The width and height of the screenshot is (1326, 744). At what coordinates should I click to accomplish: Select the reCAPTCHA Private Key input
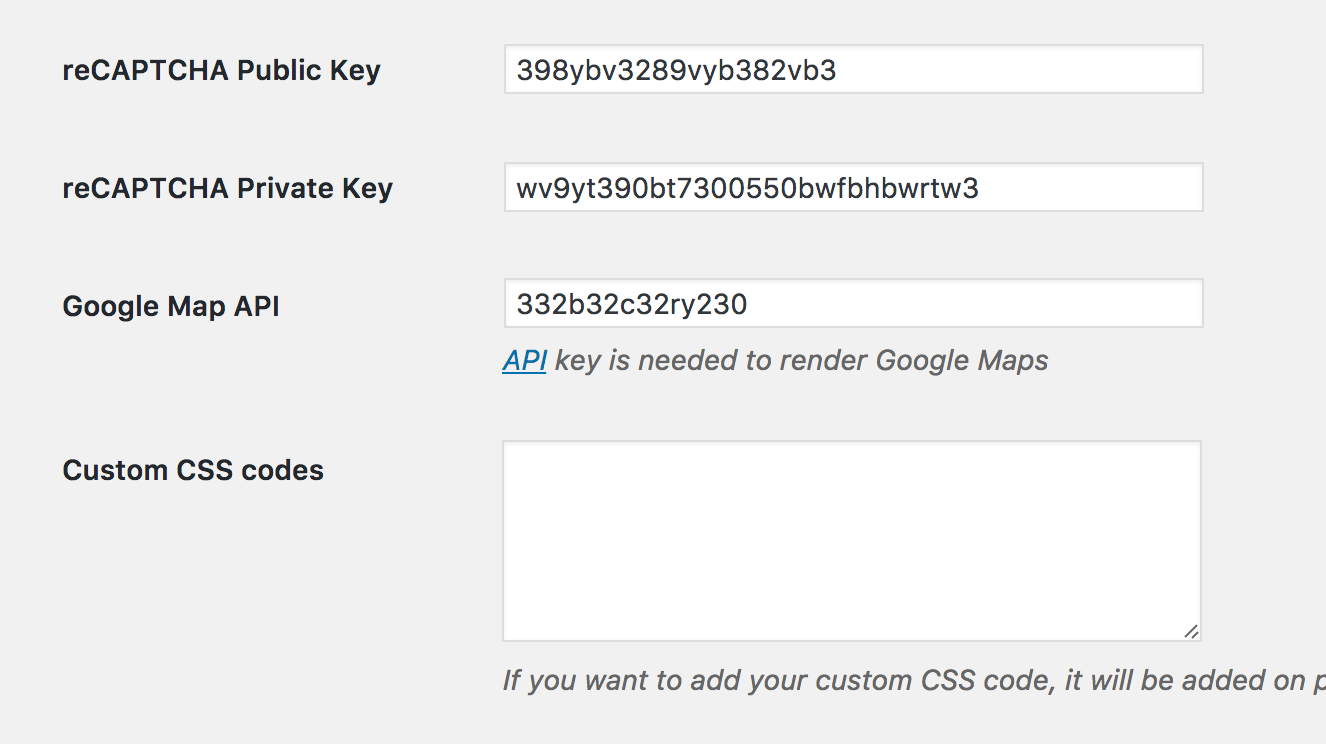pyautogui.click(x=853, y=187)
